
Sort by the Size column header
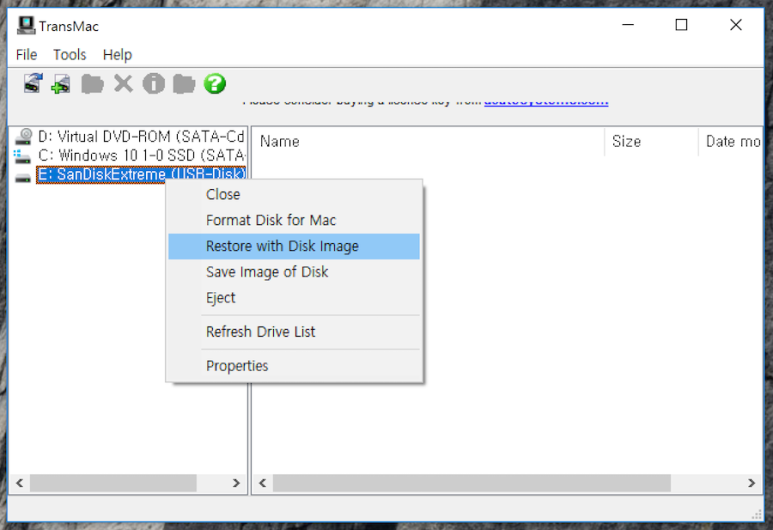(651, 141)
